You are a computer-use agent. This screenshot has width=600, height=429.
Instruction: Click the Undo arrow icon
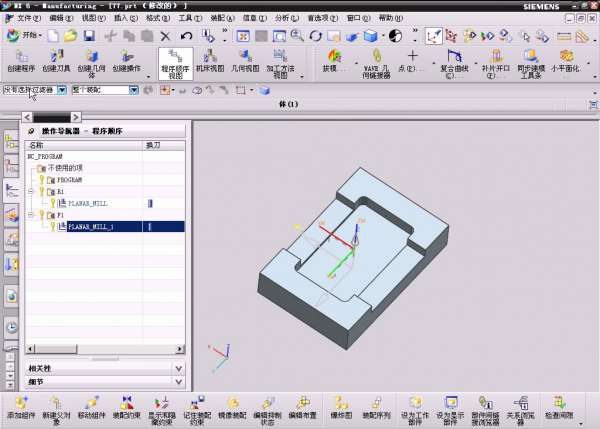(x=186, y=36)
